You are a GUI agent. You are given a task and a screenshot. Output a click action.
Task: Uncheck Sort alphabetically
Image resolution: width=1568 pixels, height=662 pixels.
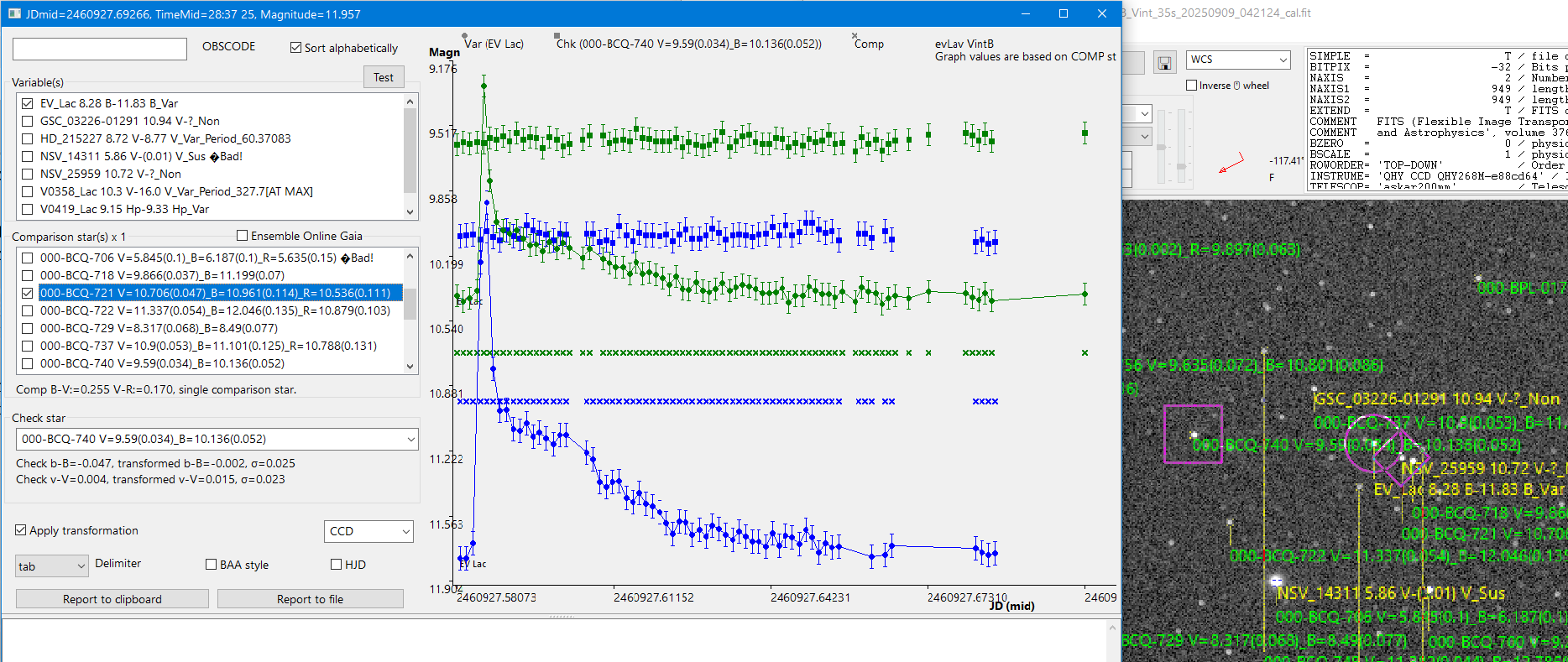(295, 48)
